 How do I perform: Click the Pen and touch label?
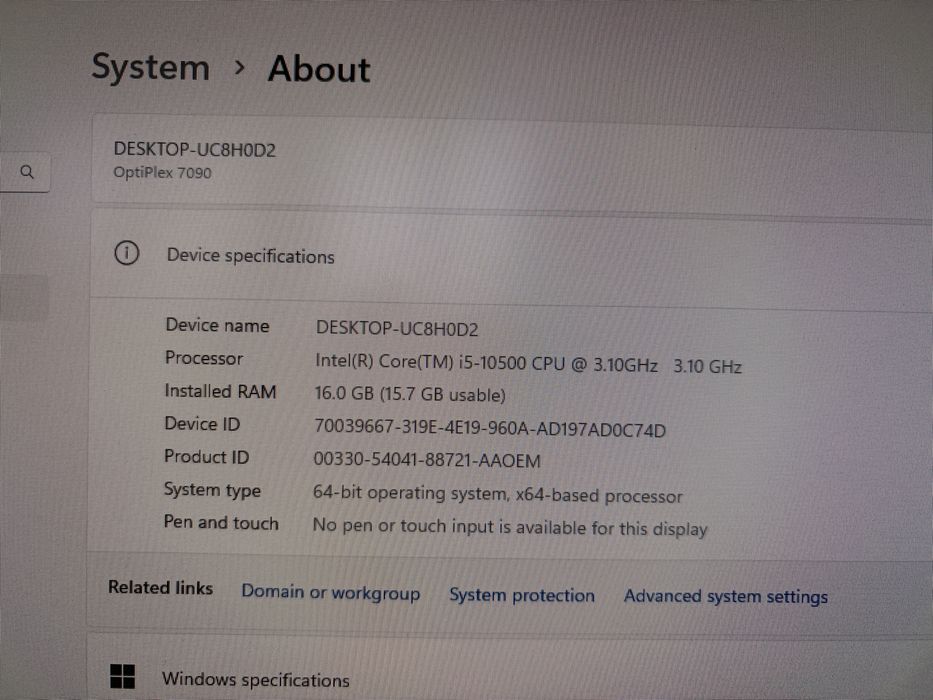point(221,522)
